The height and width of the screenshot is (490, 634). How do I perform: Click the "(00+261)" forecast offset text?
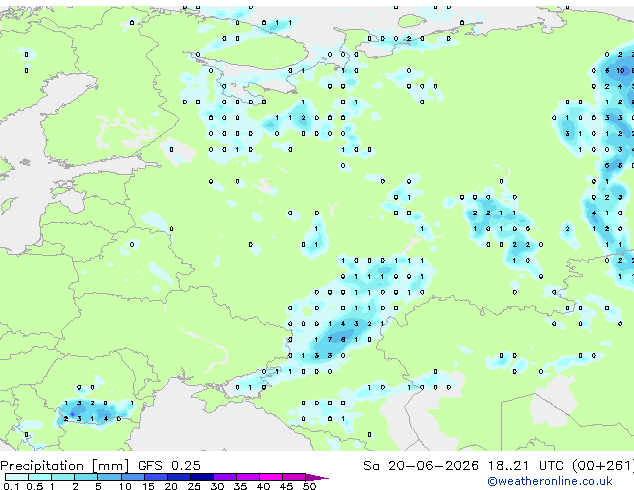click(602, 466)
